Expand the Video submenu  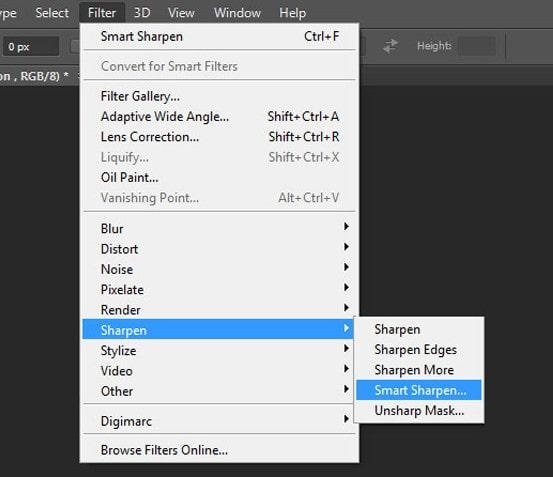[x=219, y=371]
